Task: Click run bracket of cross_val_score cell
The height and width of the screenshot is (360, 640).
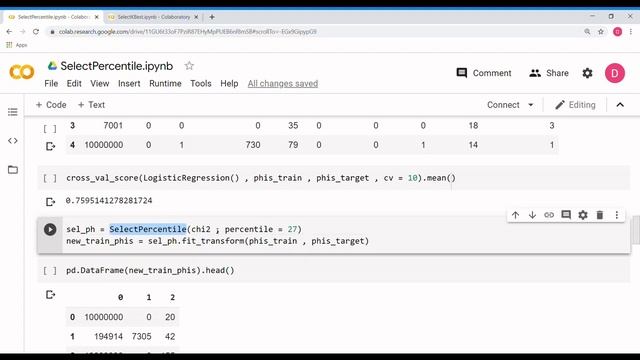Action: point(50,178)
